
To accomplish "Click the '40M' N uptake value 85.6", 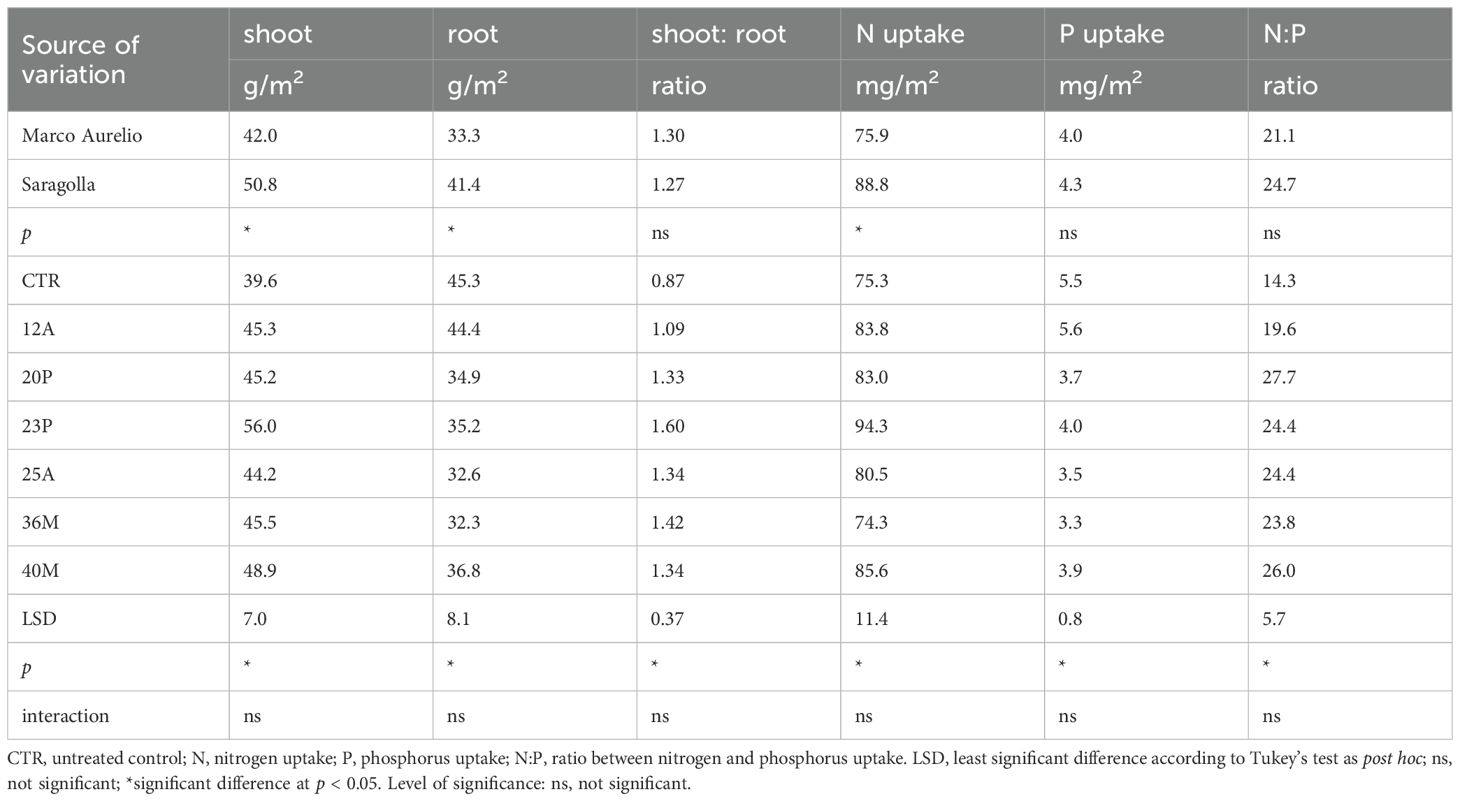I will click(x=872, y=570).
